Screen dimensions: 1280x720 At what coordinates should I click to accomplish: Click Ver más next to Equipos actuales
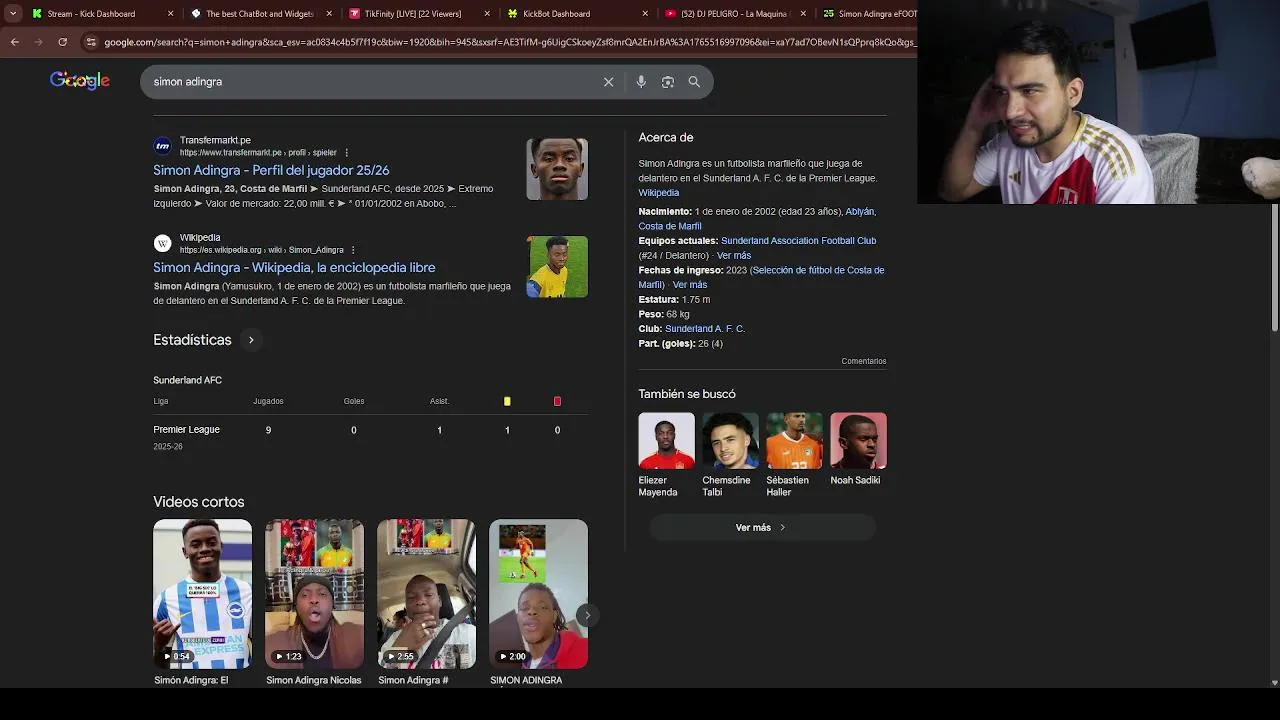(x=733, y=256)
